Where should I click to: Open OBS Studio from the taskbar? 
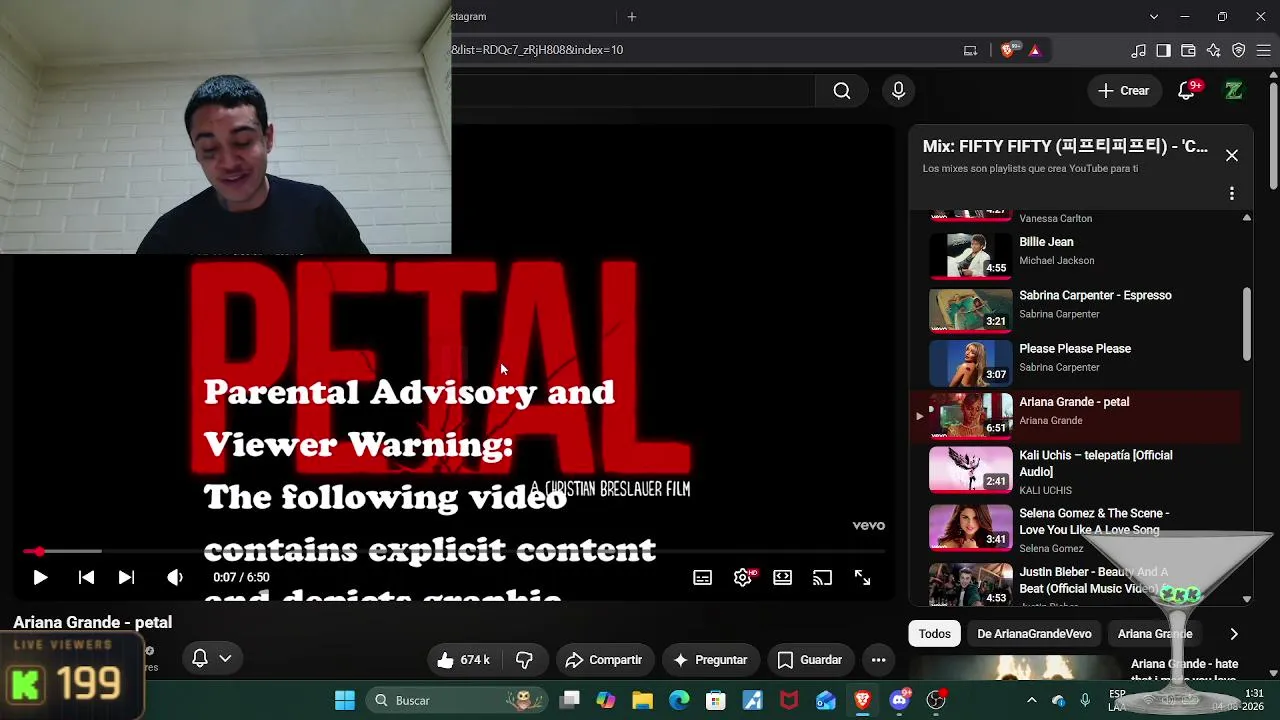(936, 700)
